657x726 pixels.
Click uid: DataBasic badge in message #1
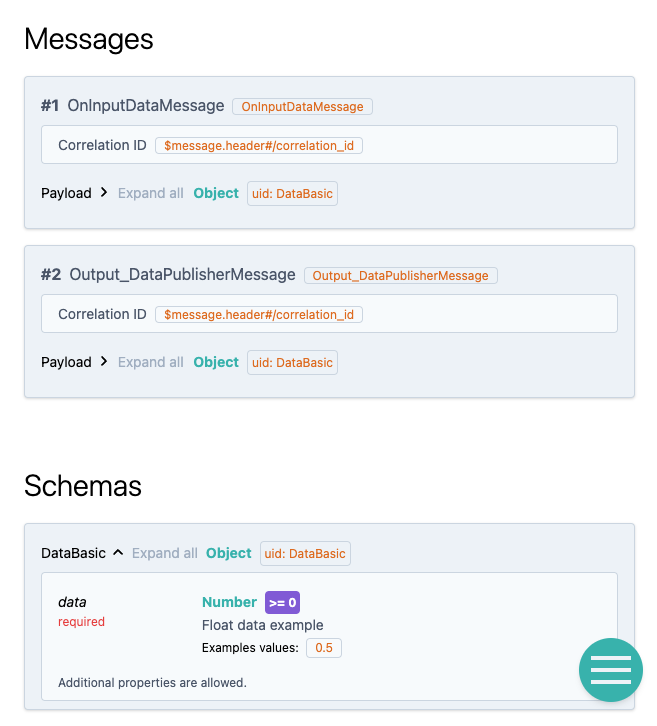[292, 194]
